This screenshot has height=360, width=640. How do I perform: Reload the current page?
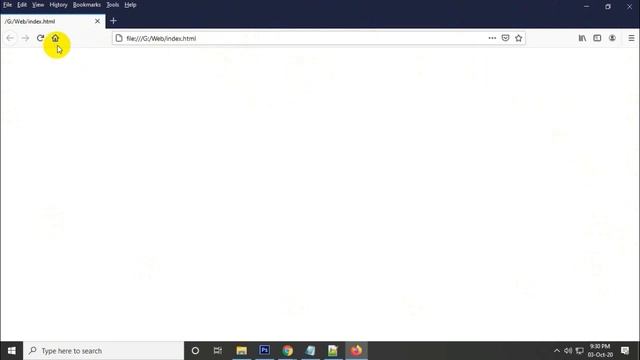coord(40,38)
